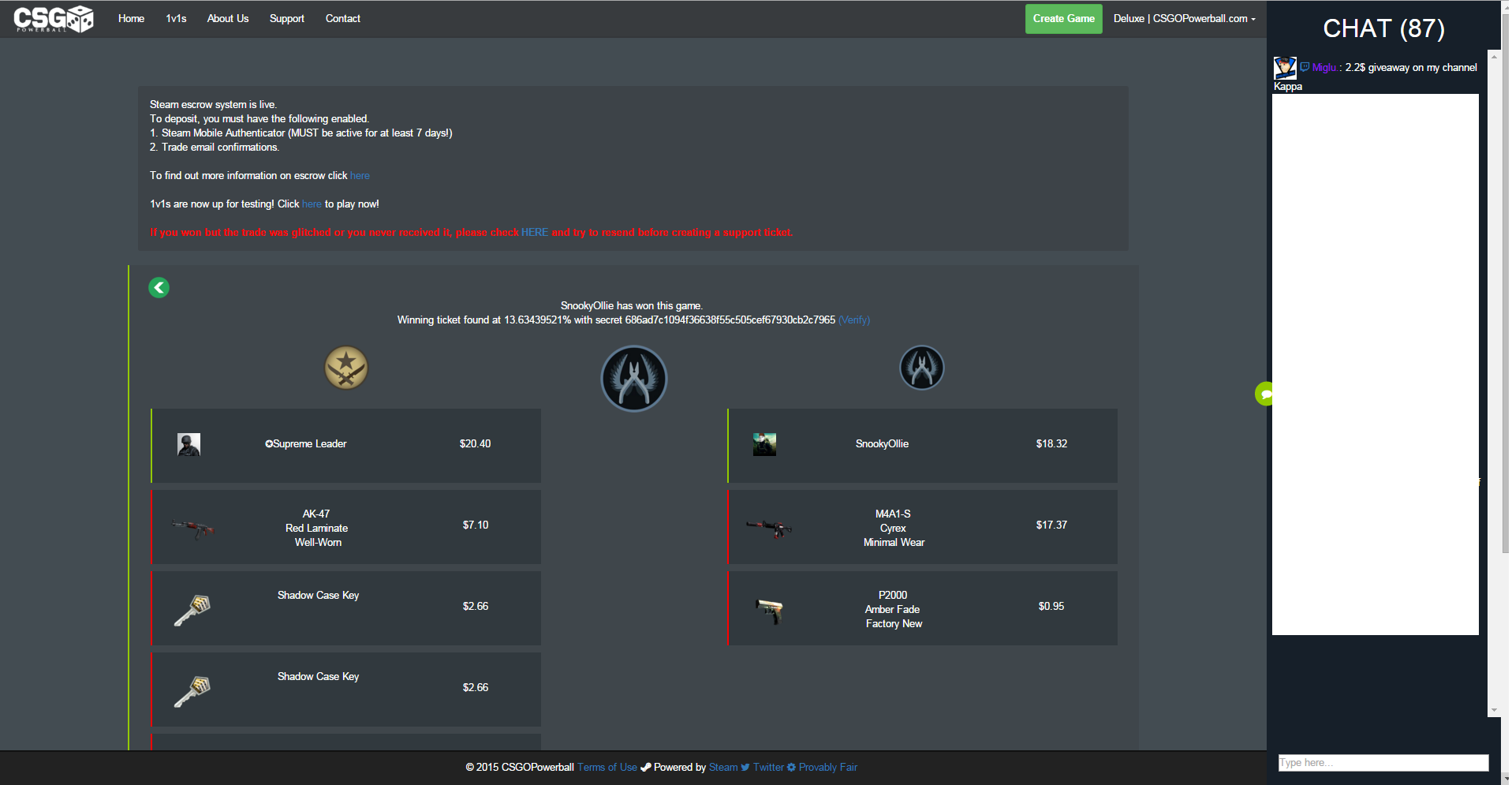This screenshot has width=1512, height=785.
Task: Click the CSGO Powerball dice logo
Action: tap(54, 19)
